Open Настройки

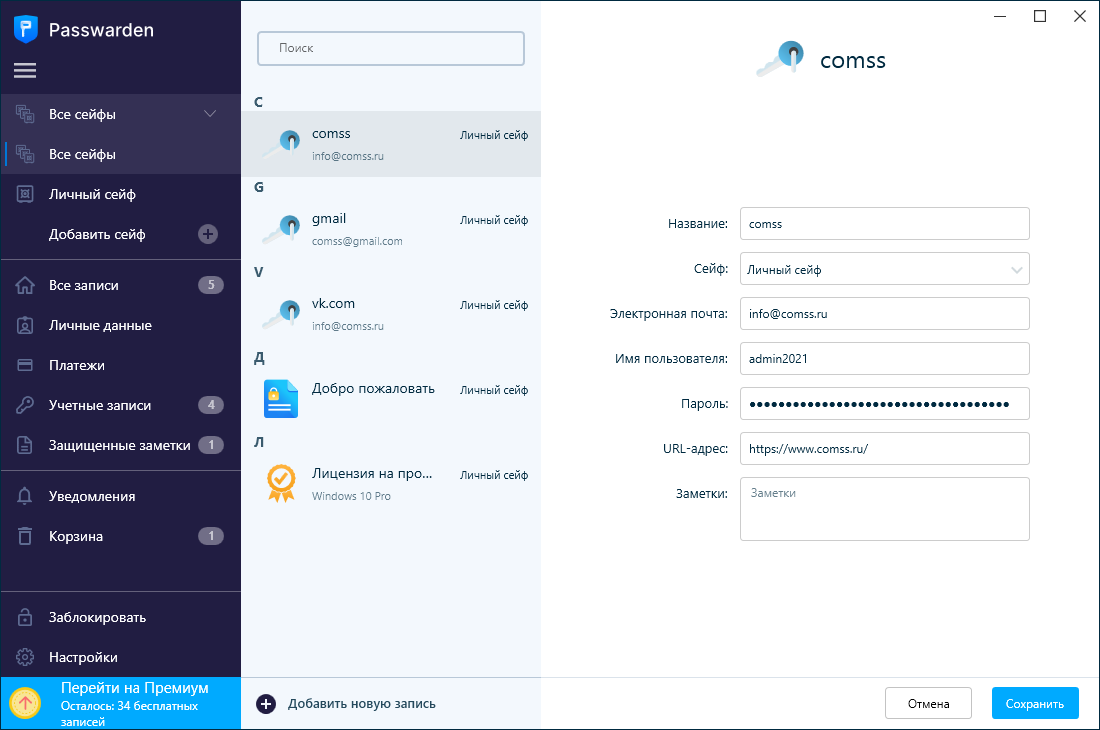point(121,657)
